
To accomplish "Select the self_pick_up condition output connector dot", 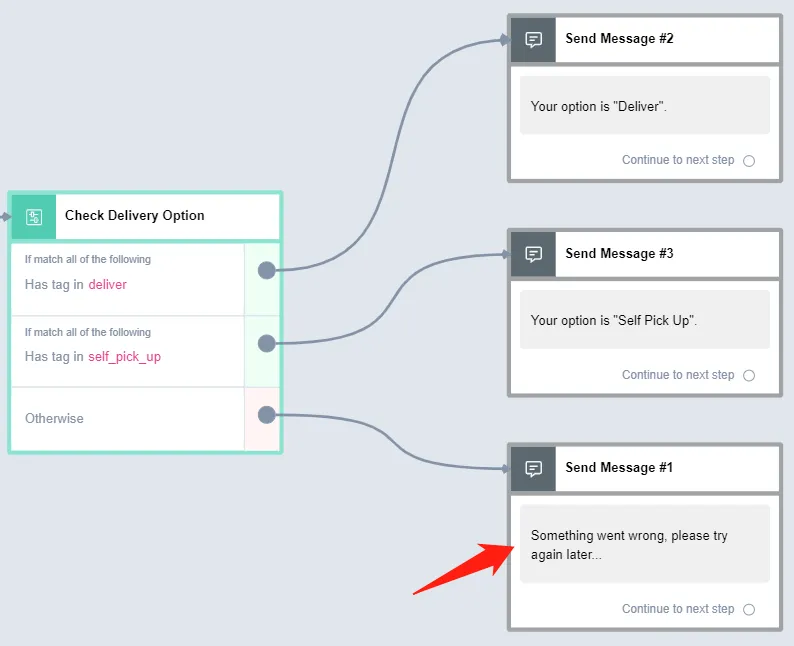I will click(266, 343).
